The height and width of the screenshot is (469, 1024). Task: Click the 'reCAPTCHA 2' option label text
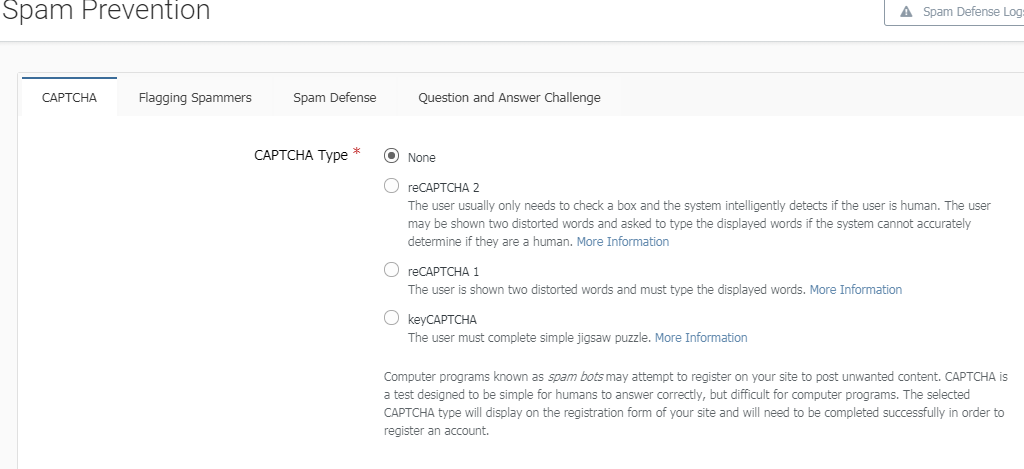[443, 187]
